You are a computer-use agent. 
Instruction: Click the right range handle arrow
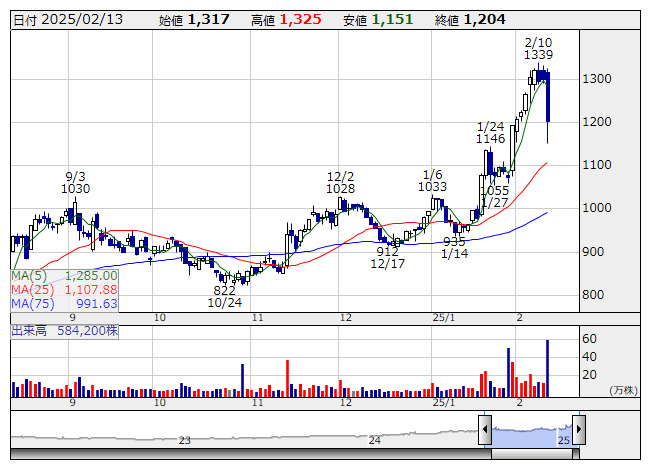(579, 429)
